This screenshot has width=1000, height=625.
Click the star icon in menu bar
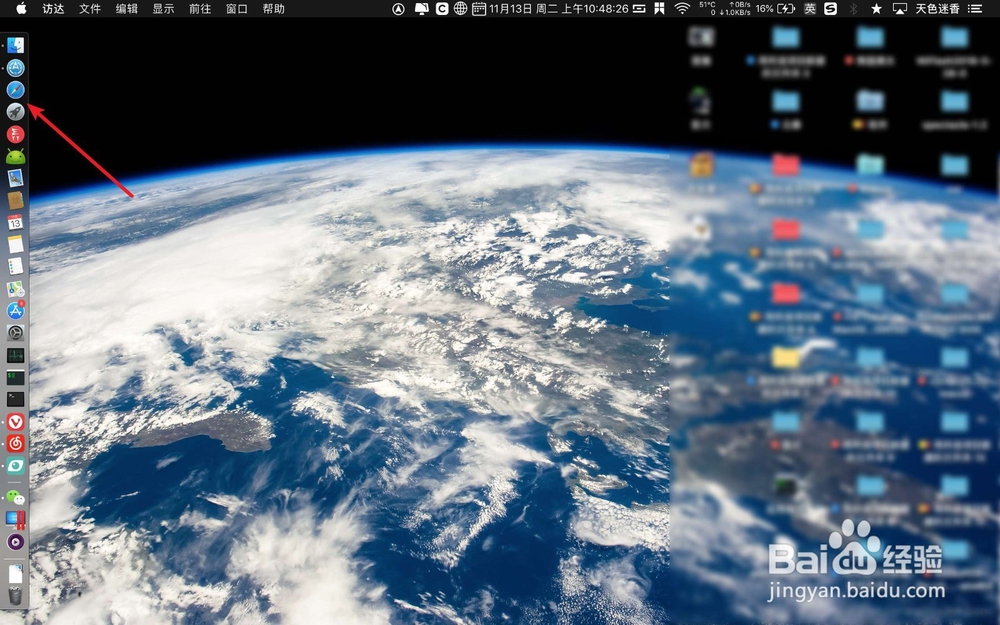point(876,9)
